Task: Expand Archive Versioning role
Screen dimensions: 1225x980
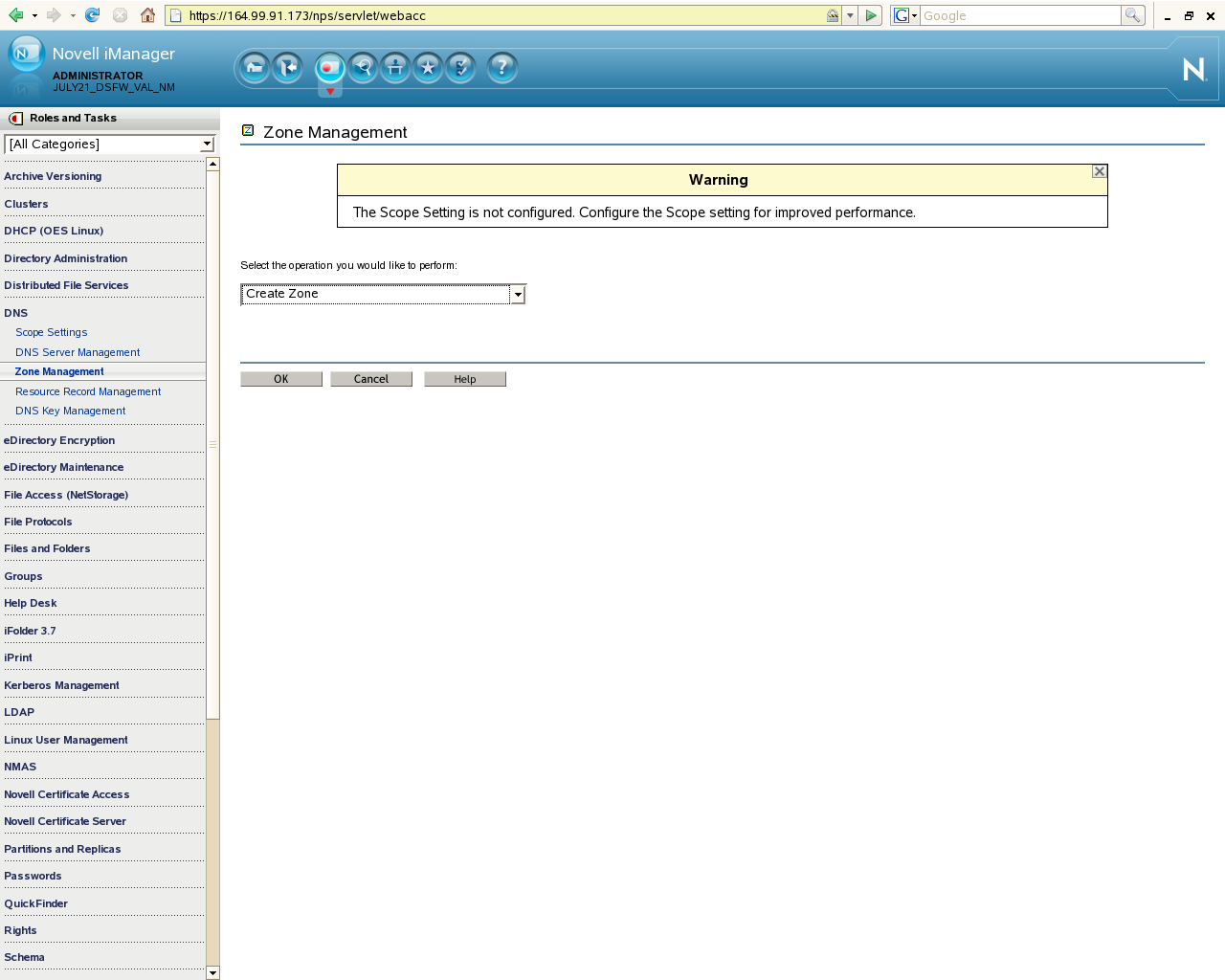Action: pyautogui.click(x=53, y=176)
